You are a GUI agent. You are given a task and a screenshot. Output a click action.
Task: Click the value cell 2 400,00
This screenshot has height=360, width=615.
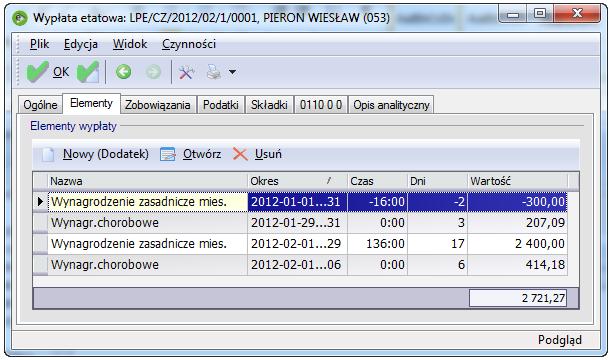coord(517,244)
